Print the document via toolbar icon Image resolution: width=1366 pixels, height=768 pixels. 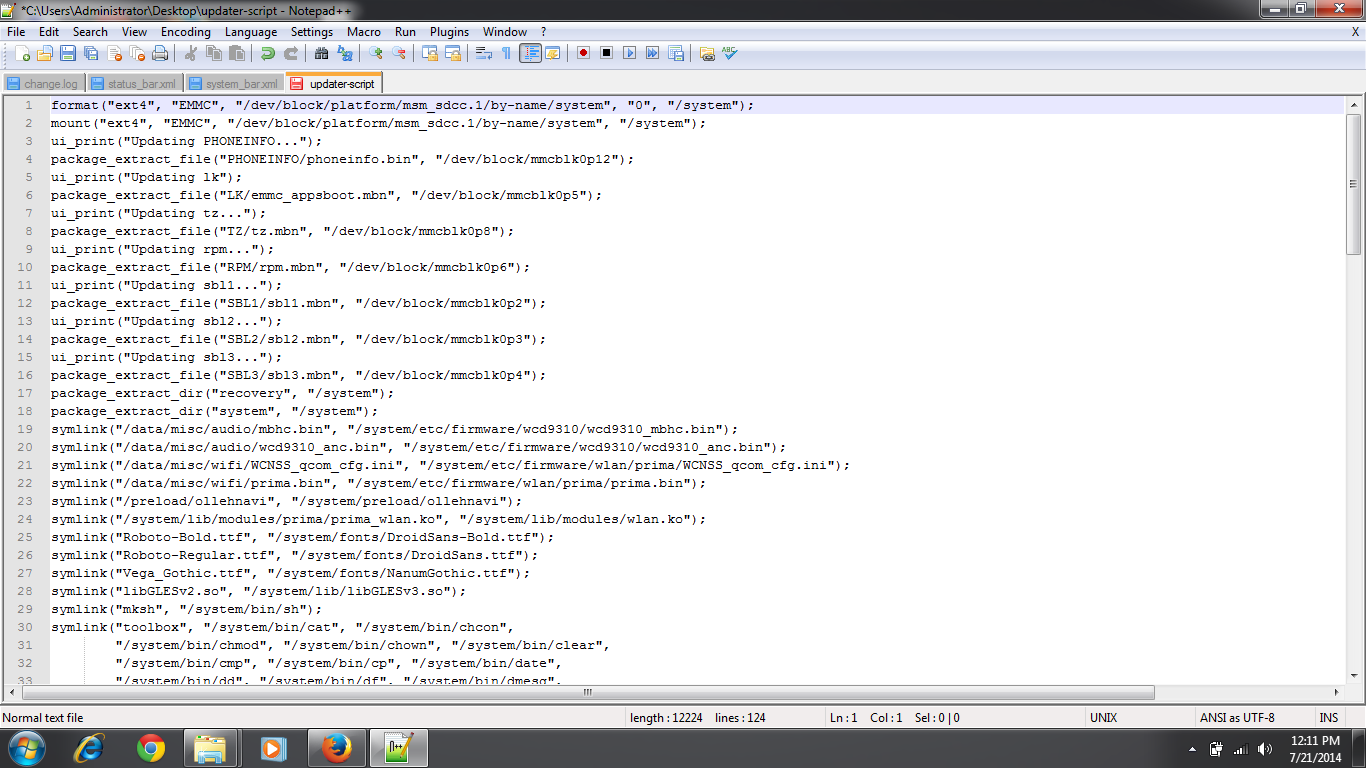[x=160, y=53]
